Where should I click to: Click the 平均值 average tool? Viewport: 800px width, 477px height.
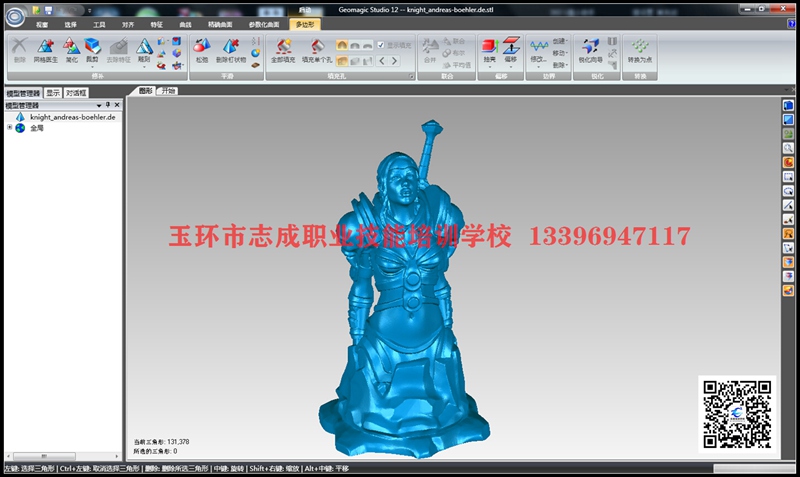pos(456,65)
